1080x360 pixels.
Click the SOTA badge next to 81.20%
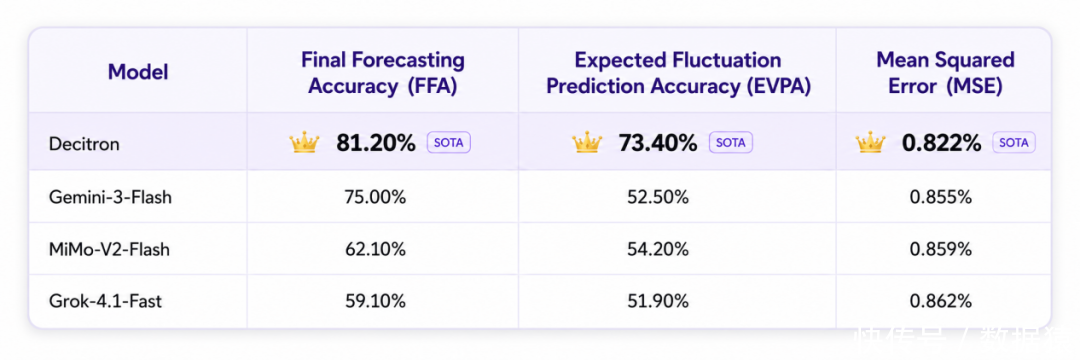pos(449,142)
